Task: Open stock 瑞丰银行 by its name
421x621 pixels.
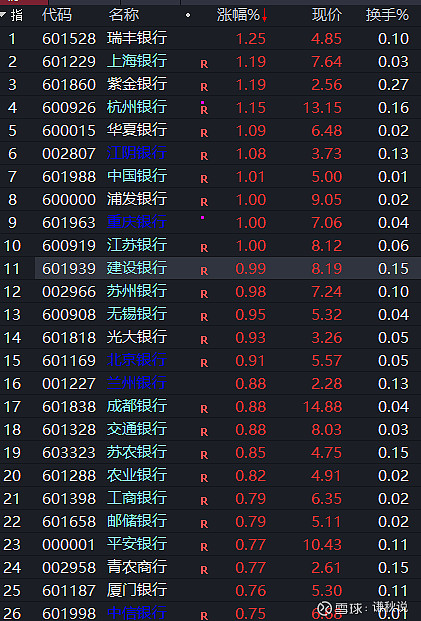Action: click(x=137, y=38)
